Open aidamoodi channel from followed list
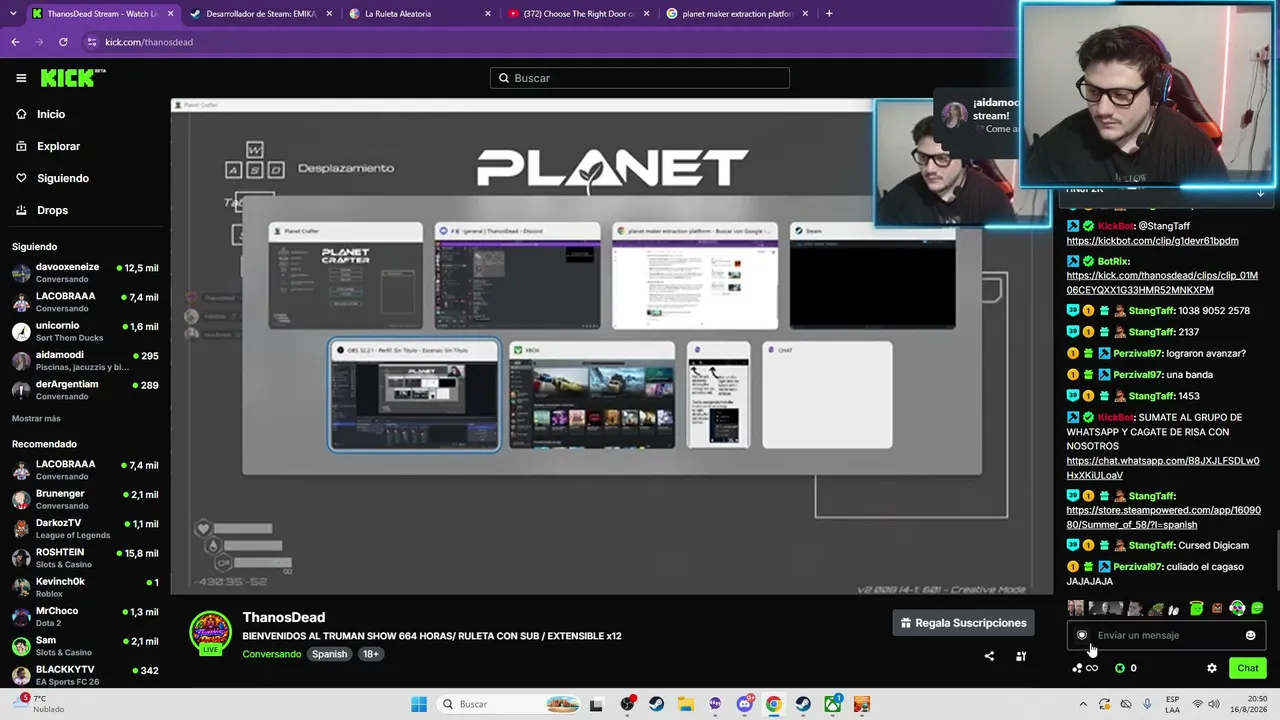 84,361
